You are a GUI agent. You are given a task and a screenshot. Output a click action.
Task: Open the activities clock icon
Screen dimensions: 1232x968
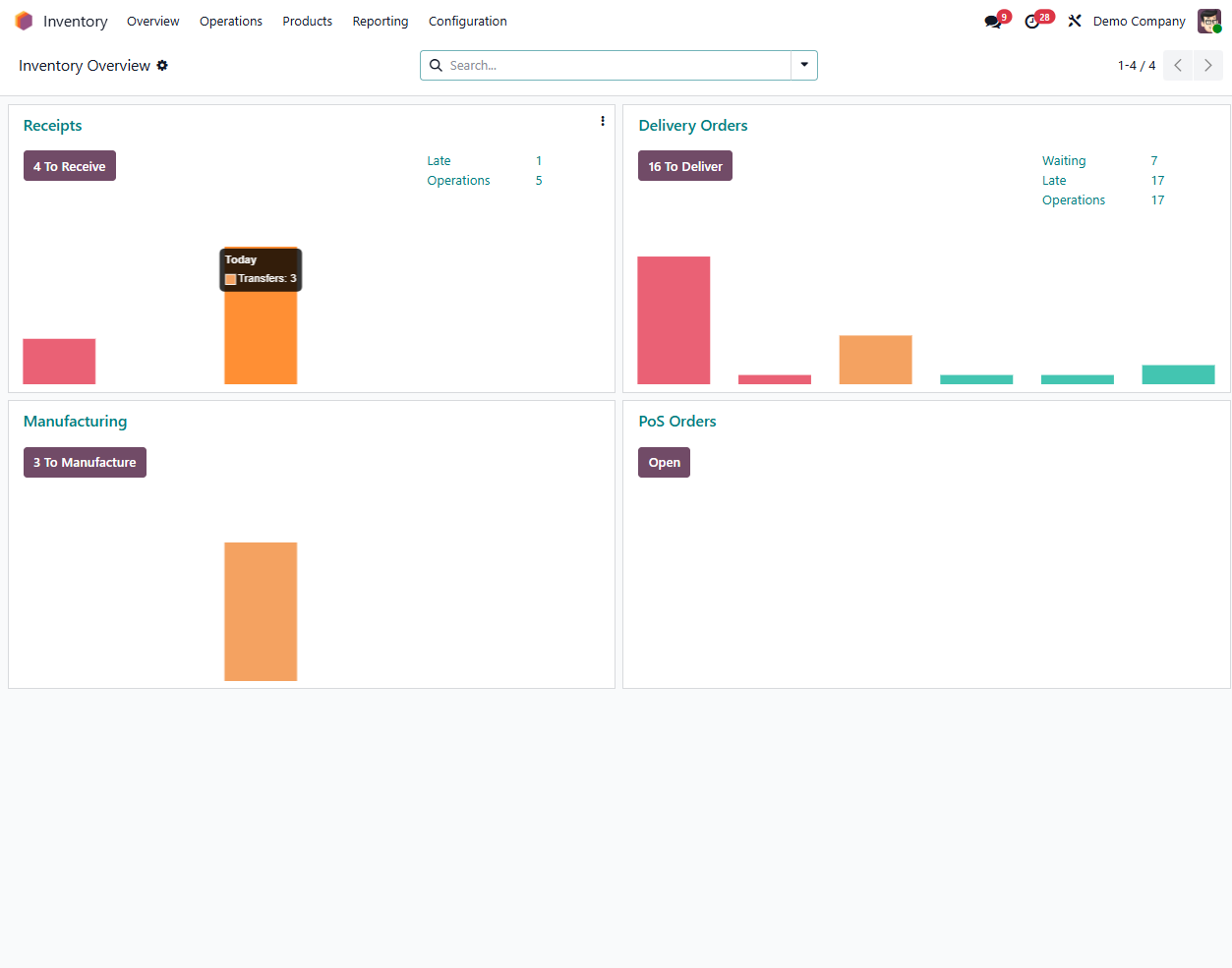[1032, 22]
